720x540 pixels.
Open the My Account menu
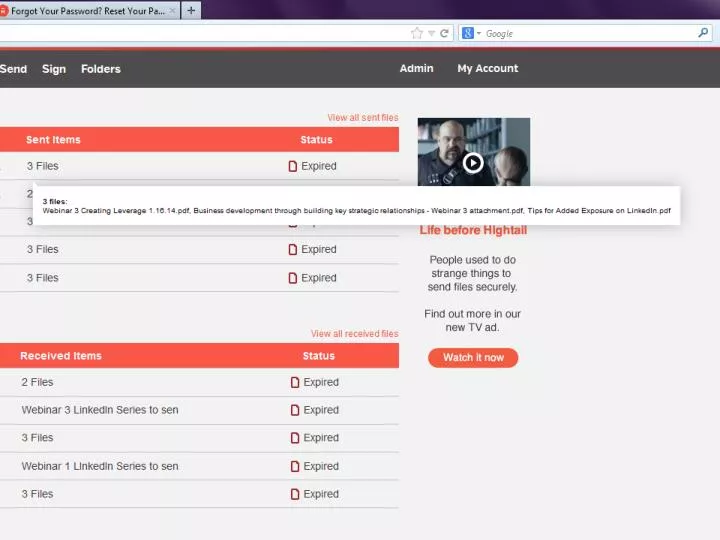pos(488,68)
